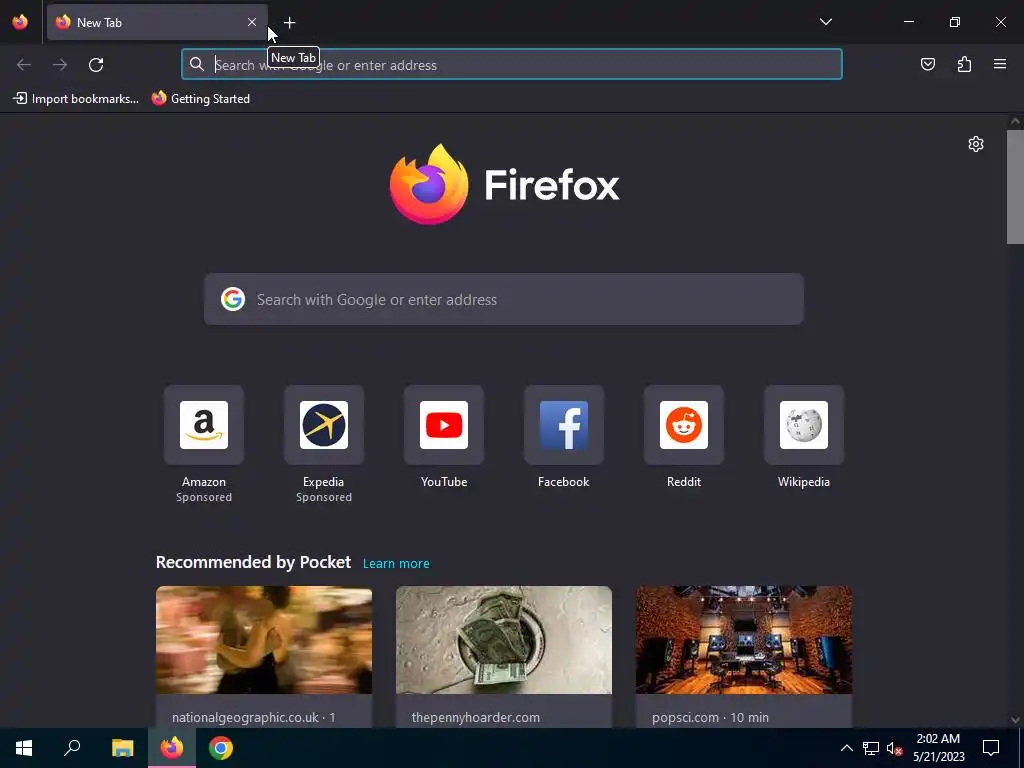Click Import bookmarks in bookmarks bar
1024x768 pixels.
[x=76, y=99]
